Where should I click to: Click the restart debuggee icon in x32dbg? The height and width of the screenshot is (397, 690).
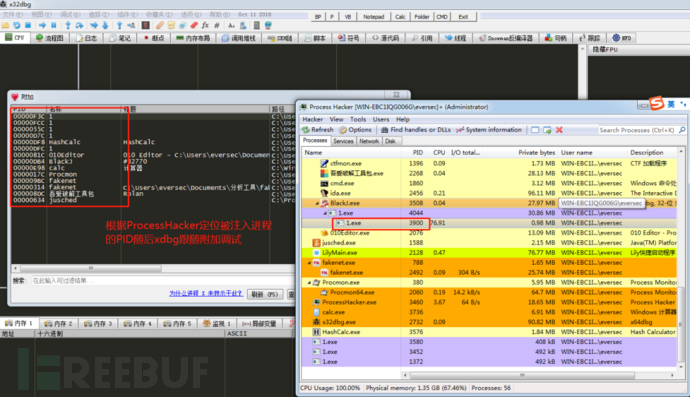17,26
